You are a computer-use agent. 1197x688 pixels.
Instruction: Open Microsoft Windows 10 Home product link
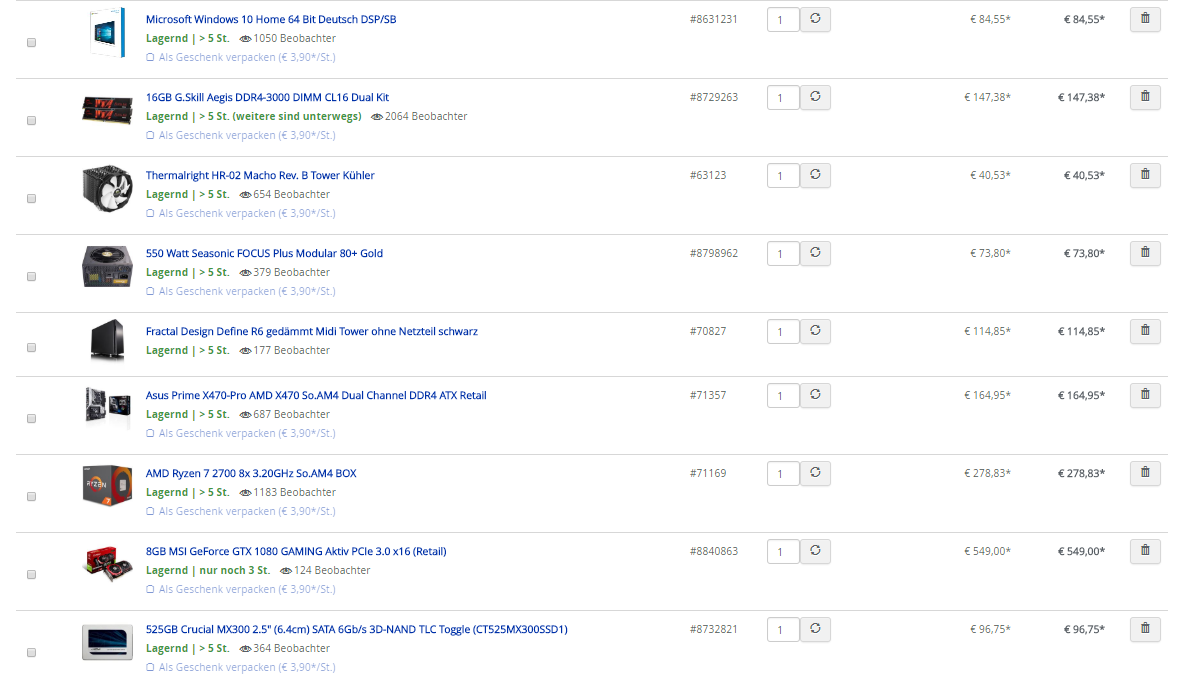(x=271, y=19)
